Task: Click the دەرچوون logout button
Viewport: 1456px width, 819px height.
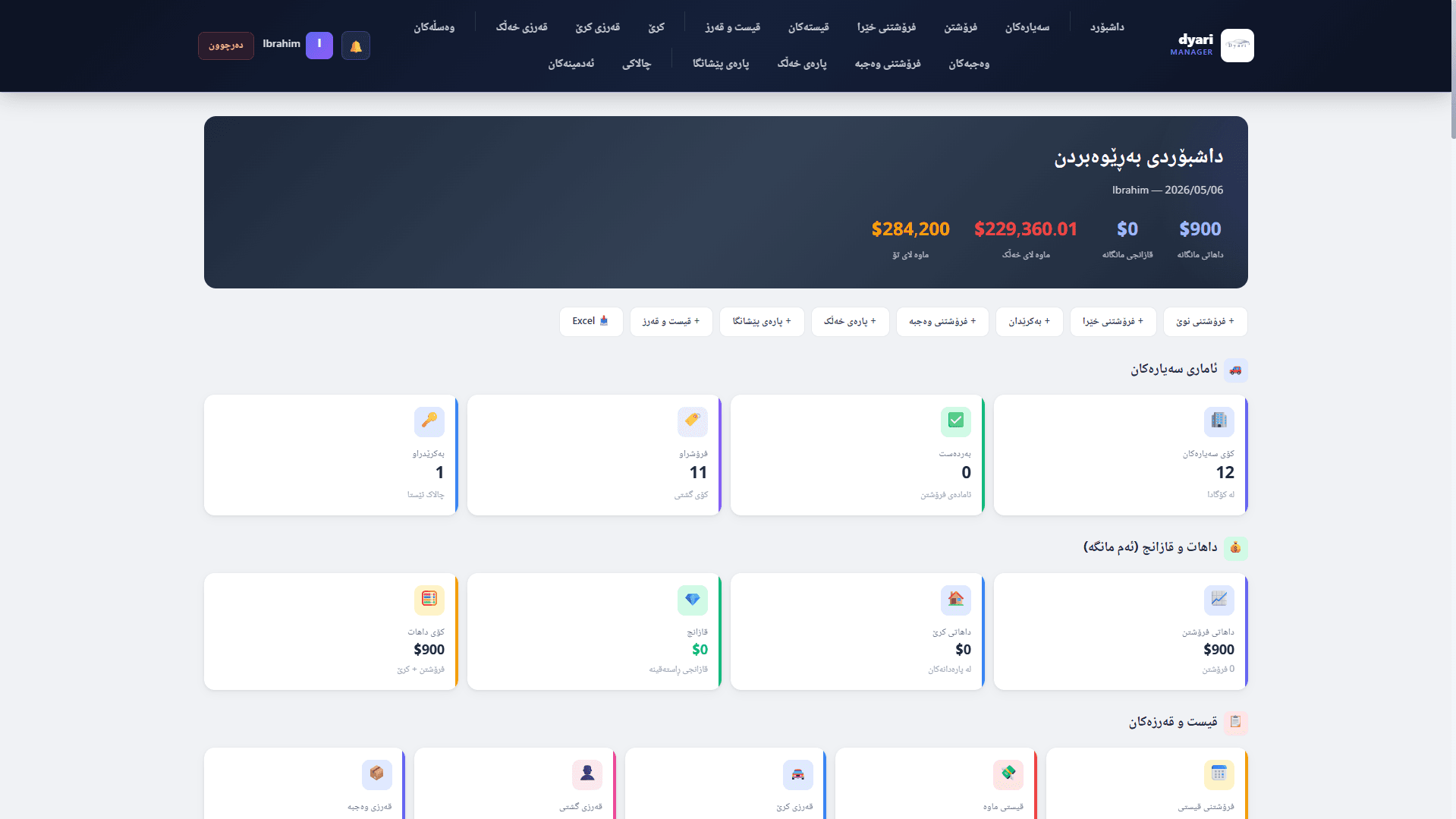Action: (226, 46)
